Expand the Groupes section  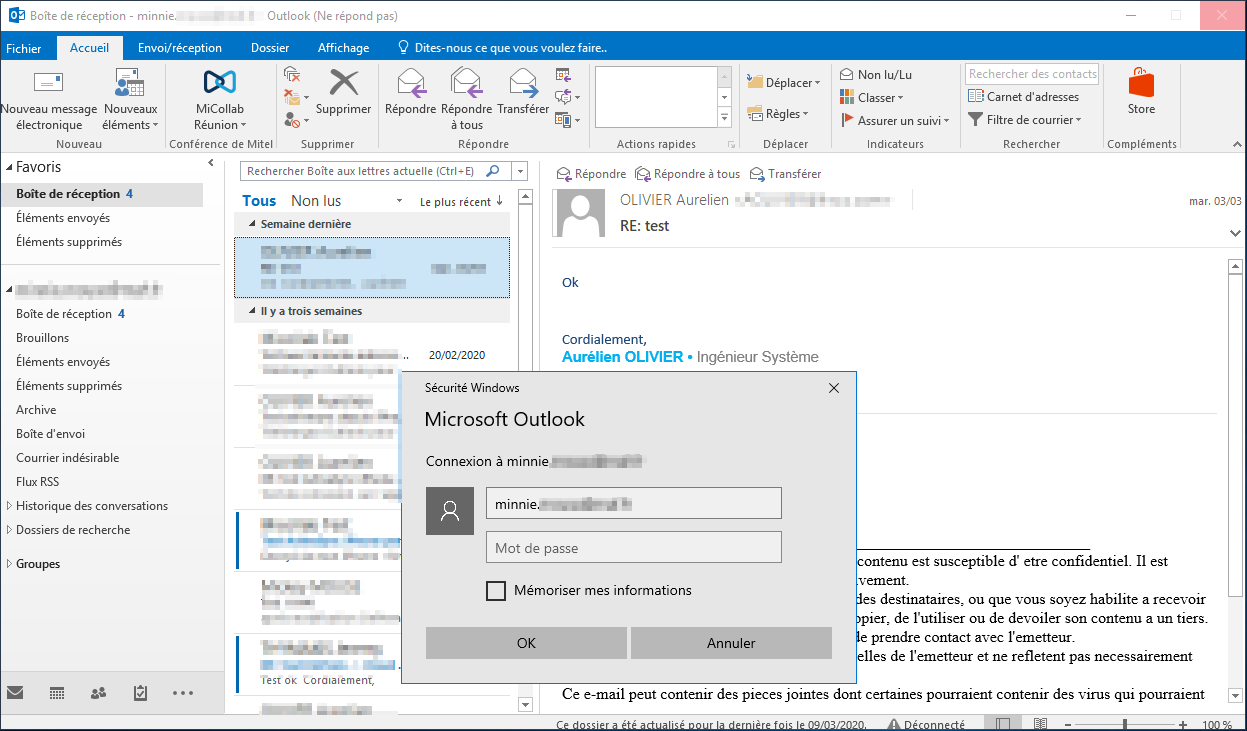click(x=9, y=564)
